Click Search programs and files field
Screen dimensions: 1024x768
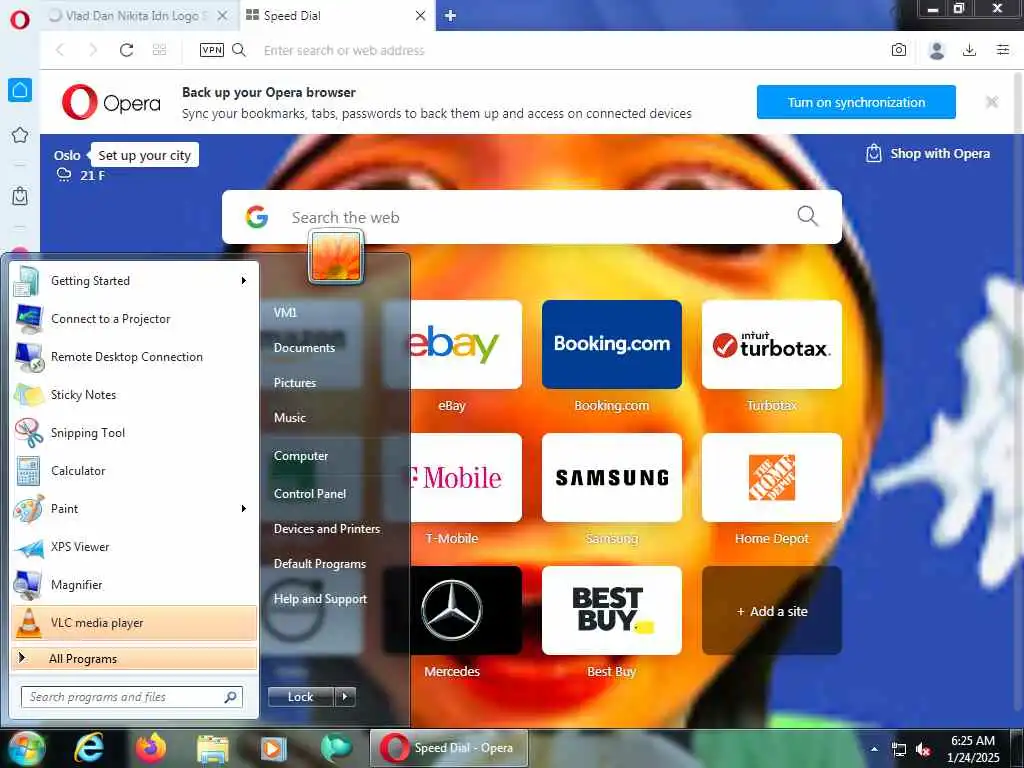pos(131,697)
